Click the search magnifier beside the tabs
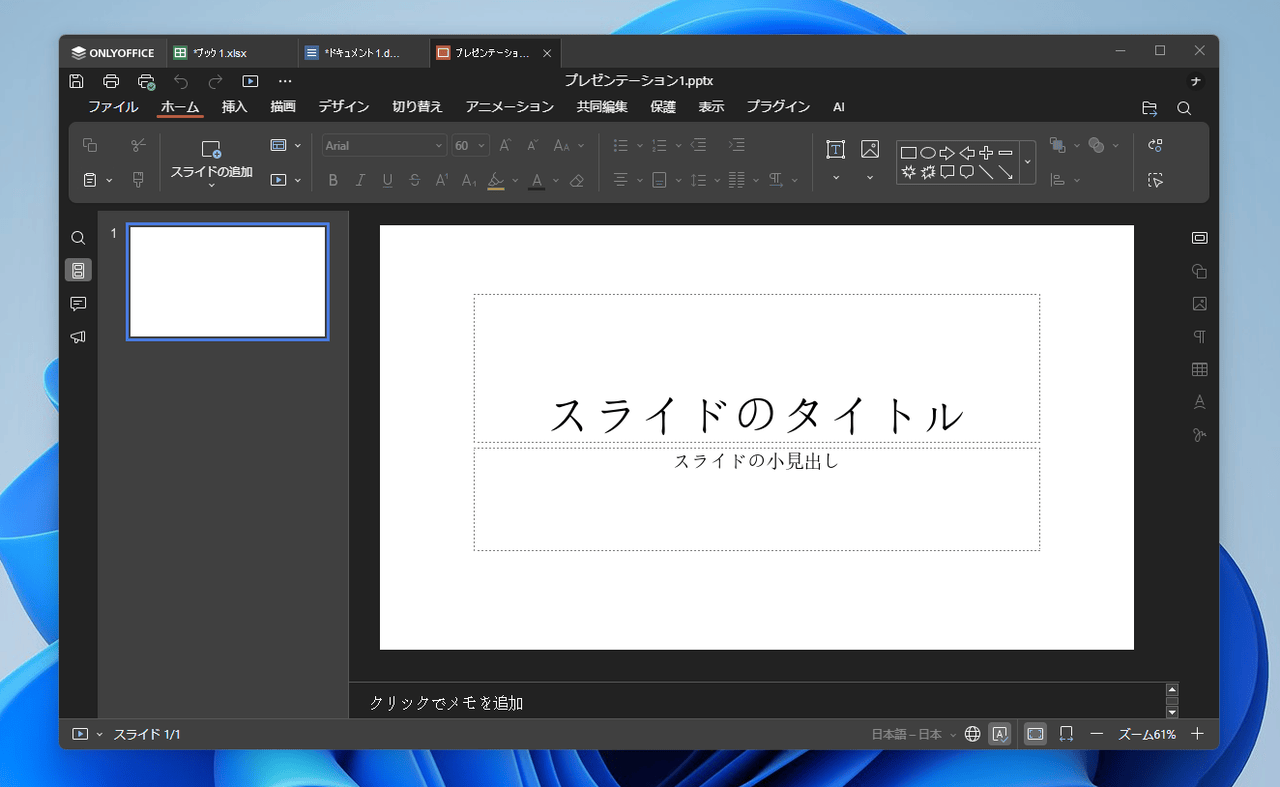The height and width of the screenshot is (787, 1280). pos(1184,108)
